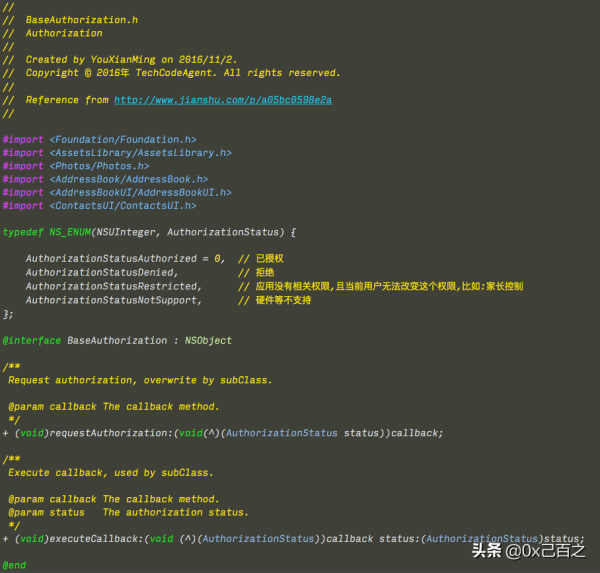Click the typedef keyword
600x573 pixels.
(x=23, y=232)
